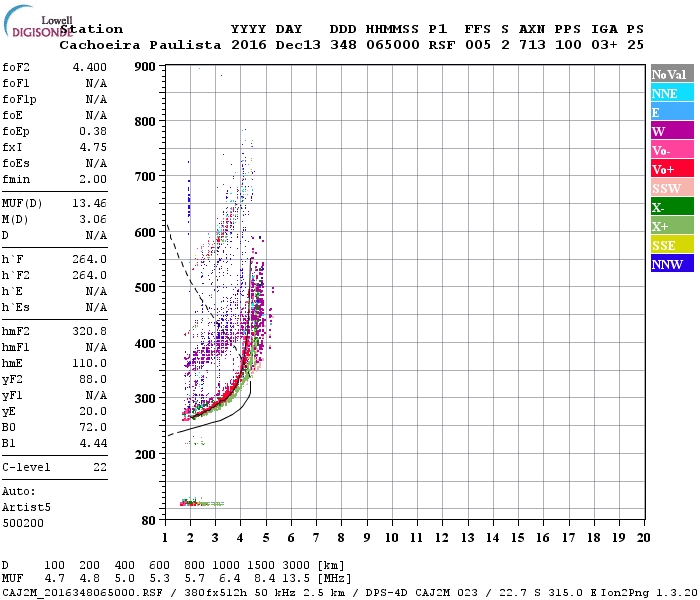Select the X+ light green legend swatch
This screenshot has height=600, width=700.
pyautogui.click(x=672, y=226)
